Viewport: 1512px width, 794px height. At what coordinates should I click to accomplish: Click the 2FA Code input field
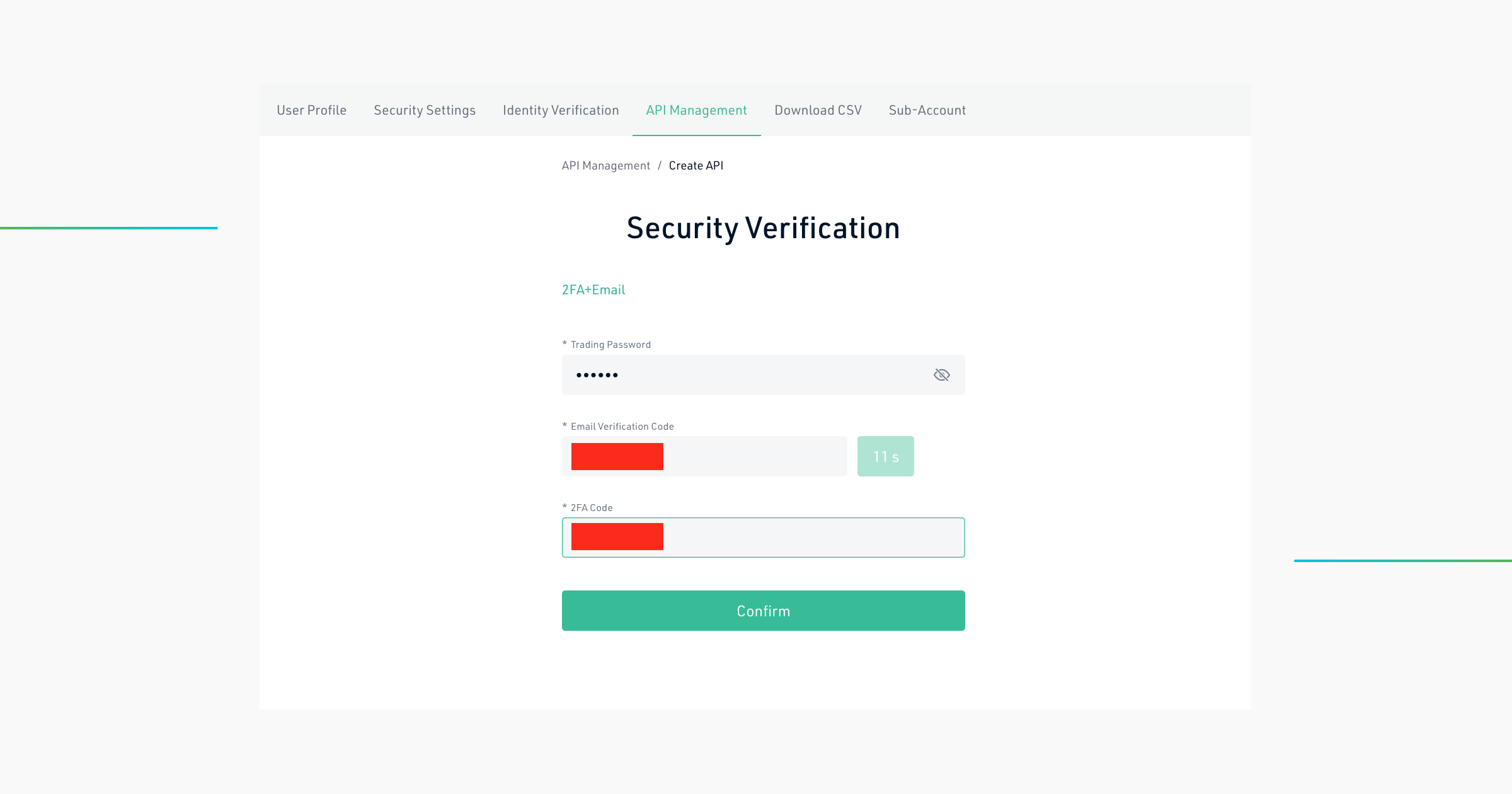click(x=763, y=537)
